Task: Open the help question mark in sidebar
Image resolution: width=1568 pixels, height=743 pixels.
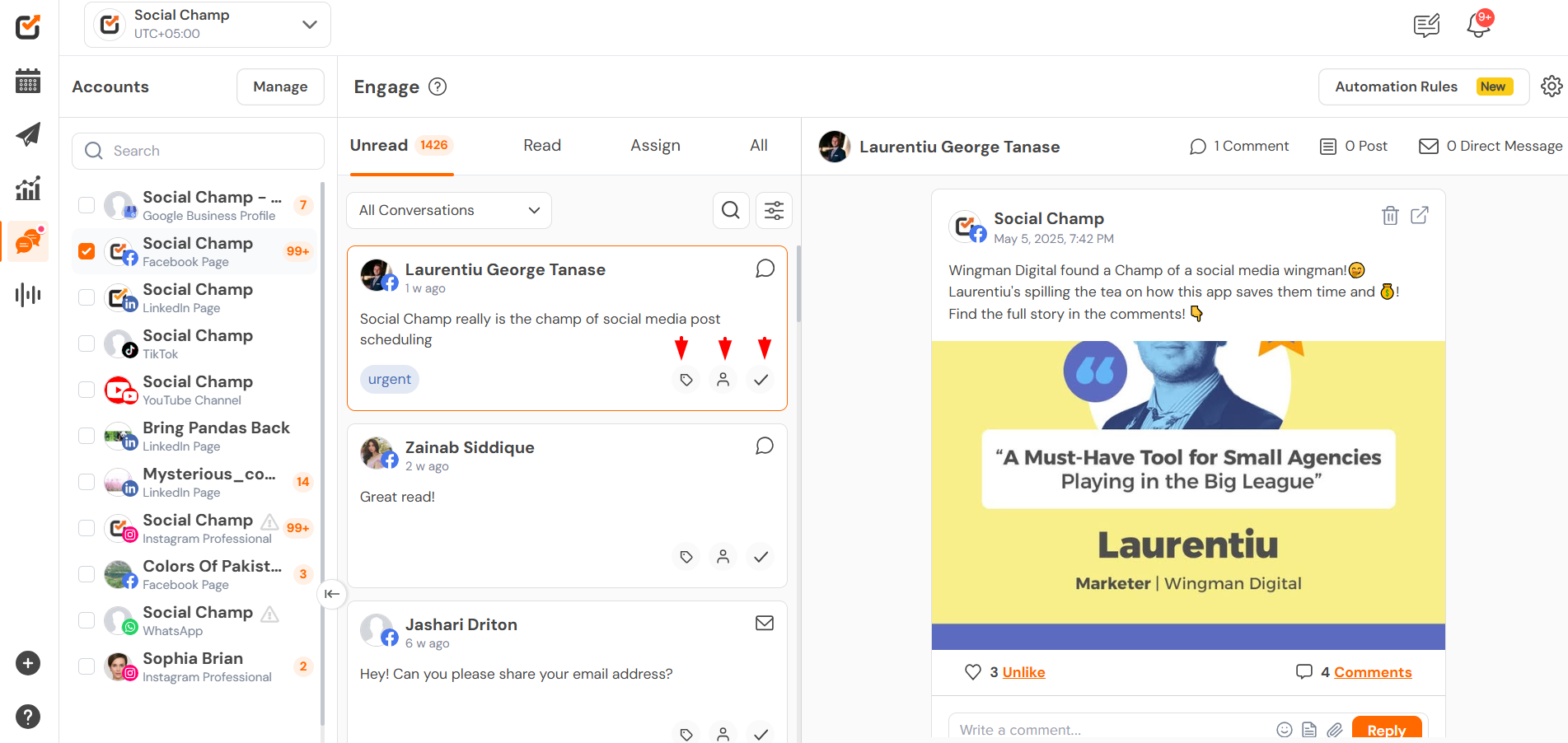Action: click(28, 717)
